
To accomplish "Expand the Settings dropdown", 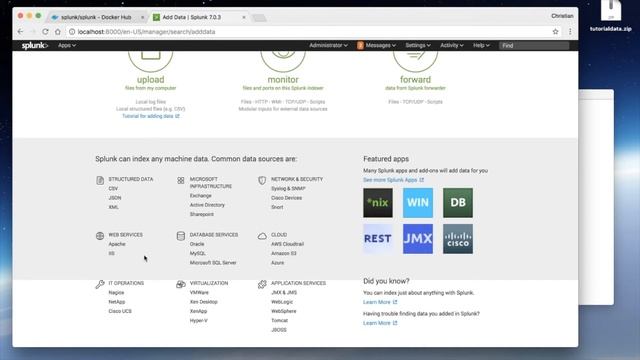I will pos(418,45).
